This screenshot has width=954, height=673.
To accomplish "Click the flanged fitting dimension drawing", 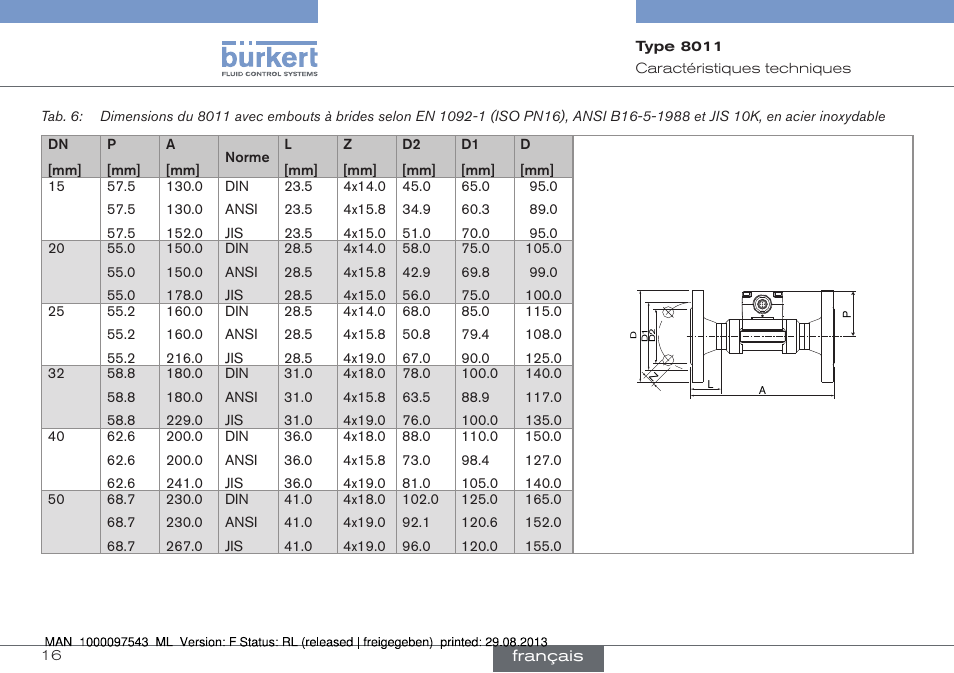I will (743, 344).
